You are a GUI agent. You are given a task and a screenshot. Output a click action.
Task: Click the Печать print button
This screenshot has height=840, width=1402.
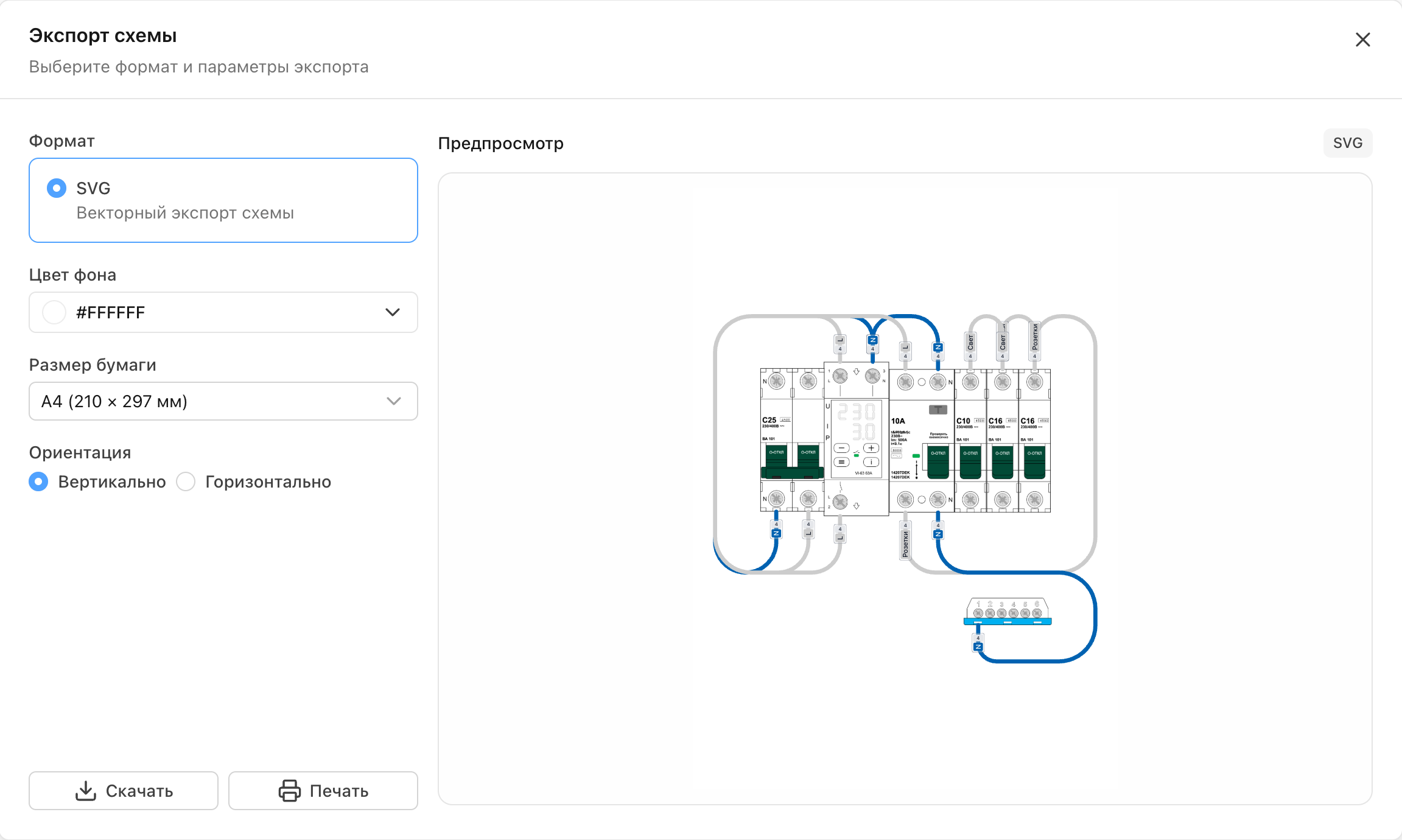point(323,791)
